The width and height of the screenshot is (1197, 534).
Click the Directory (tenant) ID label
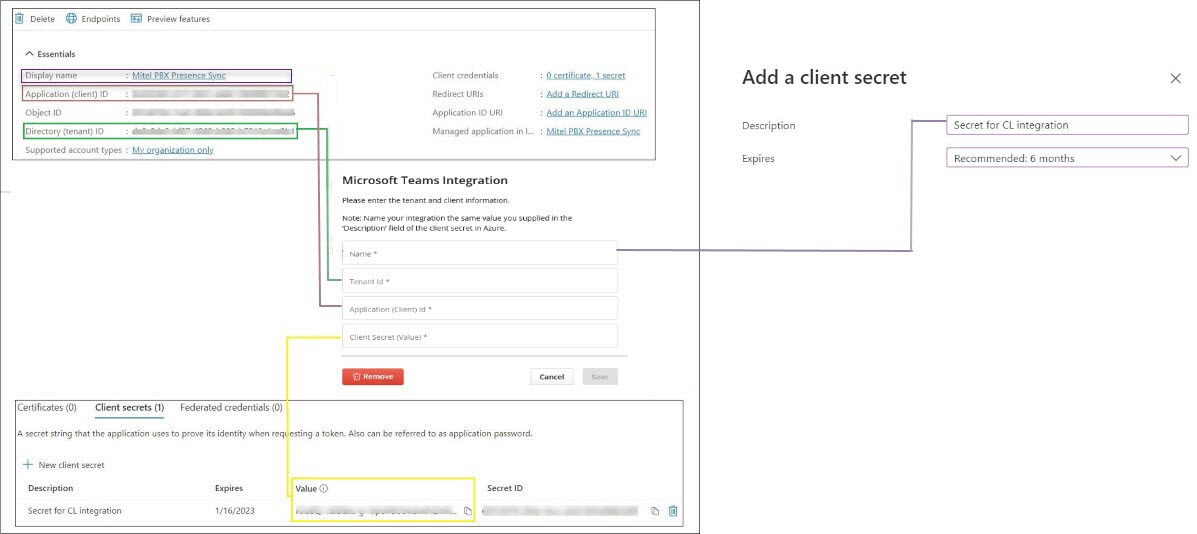click(x=64, y=131)
